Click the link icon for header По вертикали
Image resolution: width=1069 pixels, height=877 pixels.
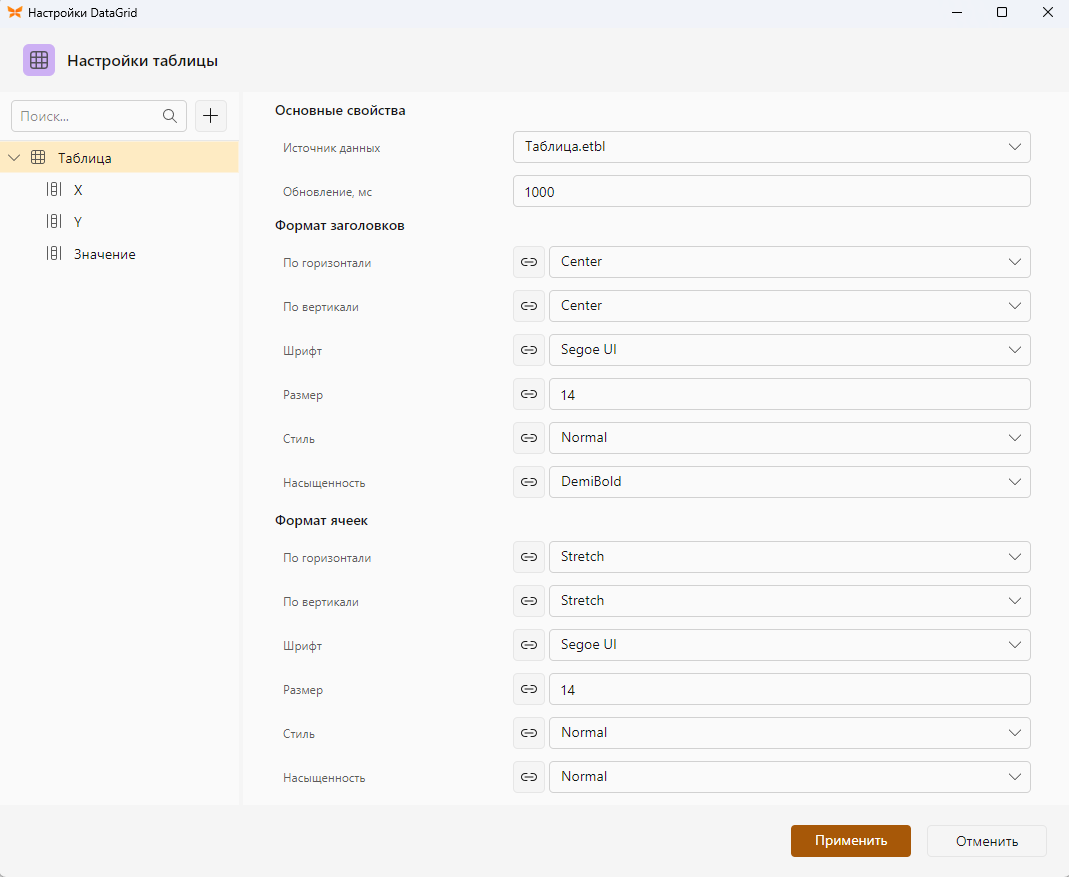coord(529,306)
